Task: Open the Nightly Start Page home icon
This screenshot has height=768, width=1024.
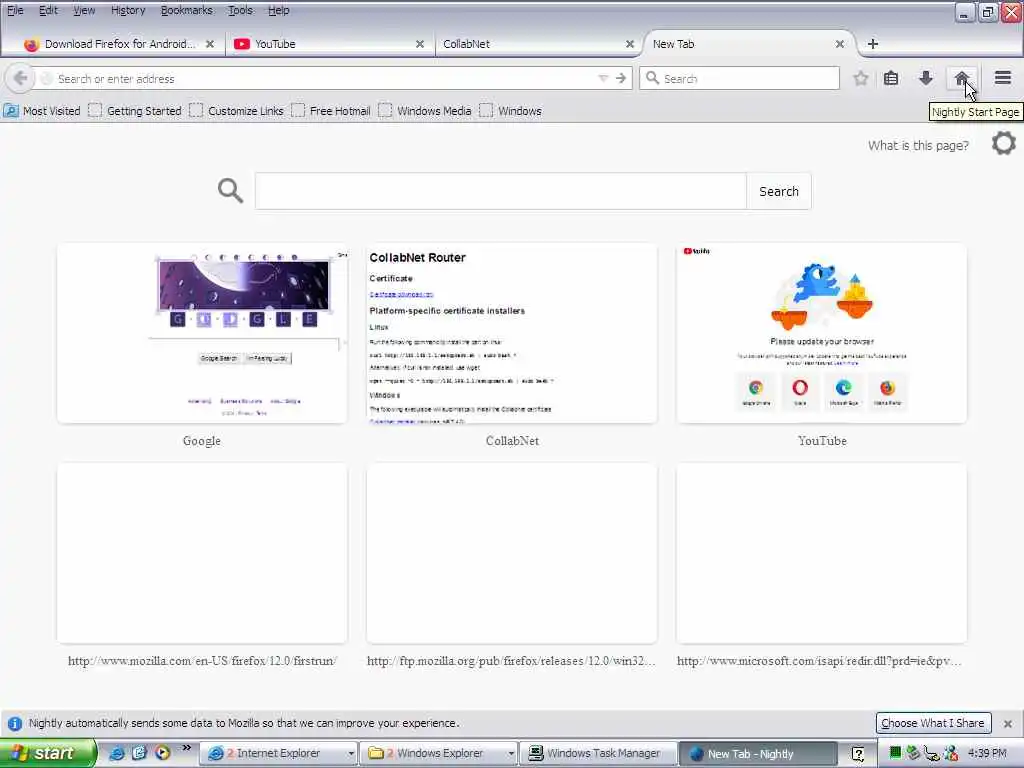Action: tap(961, 78)
